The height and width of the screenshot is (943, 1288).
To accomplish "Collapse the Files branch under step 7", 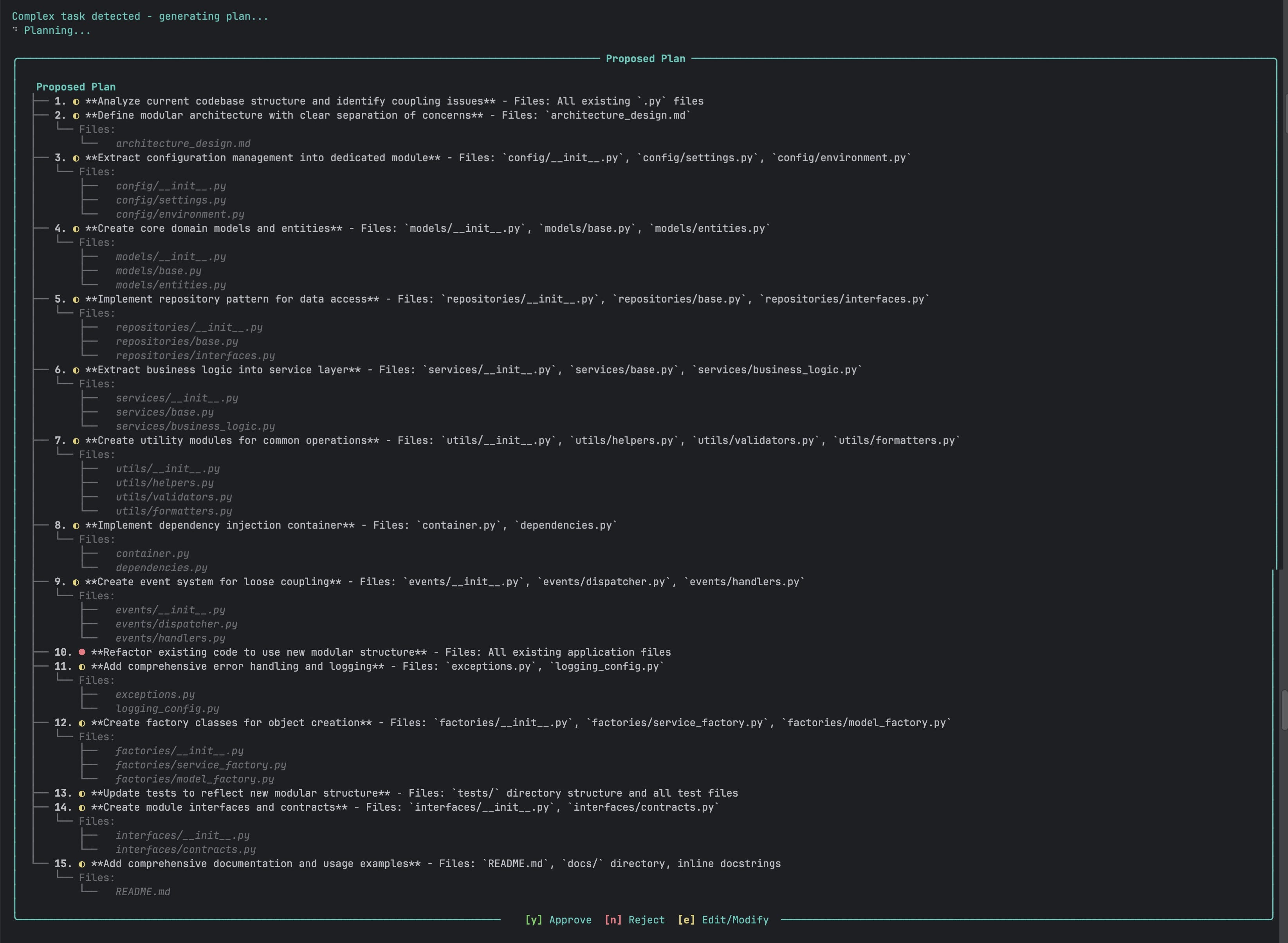I will [x=96, y=454].
